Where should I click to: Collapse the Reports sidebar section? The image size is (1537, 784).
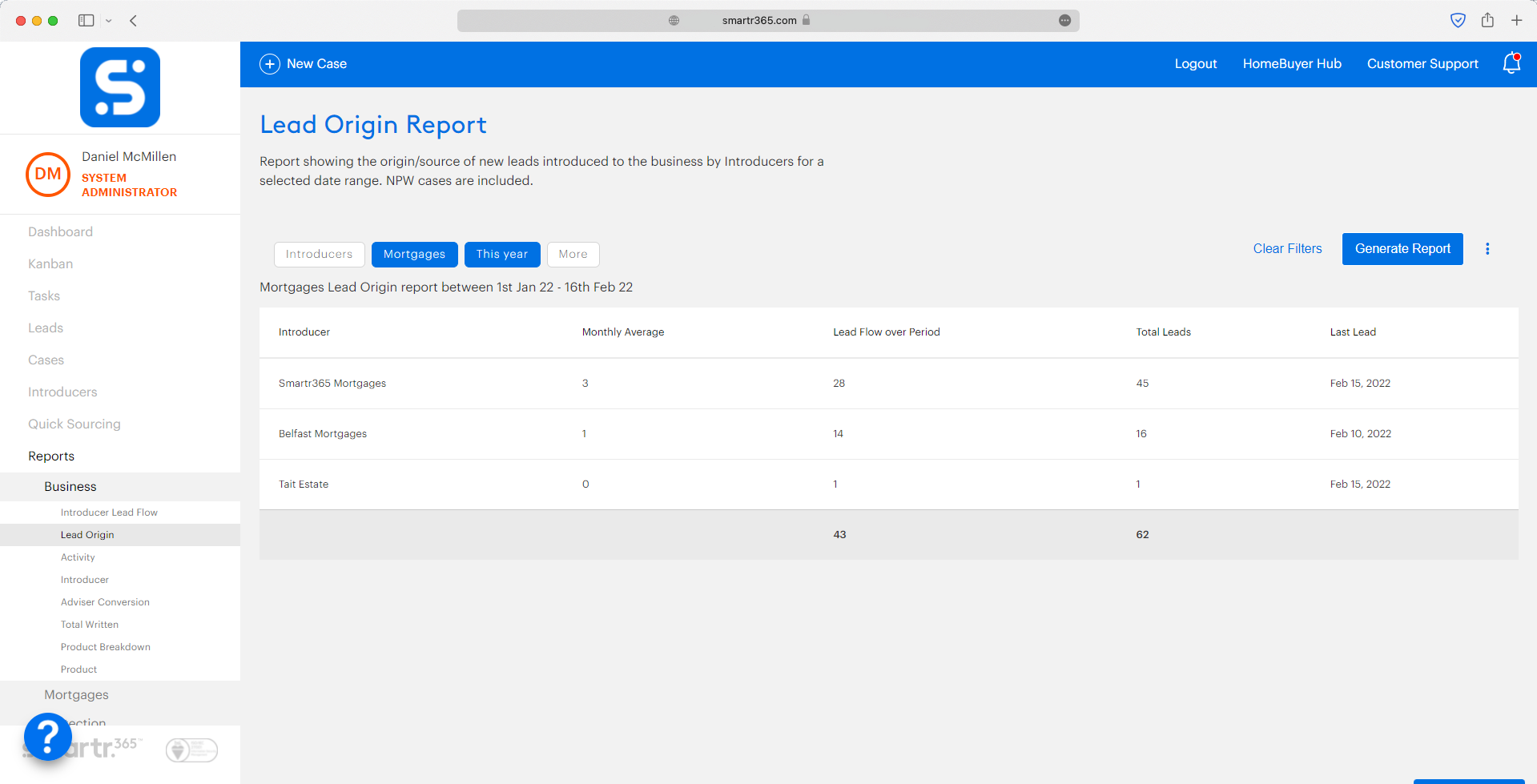51,456
